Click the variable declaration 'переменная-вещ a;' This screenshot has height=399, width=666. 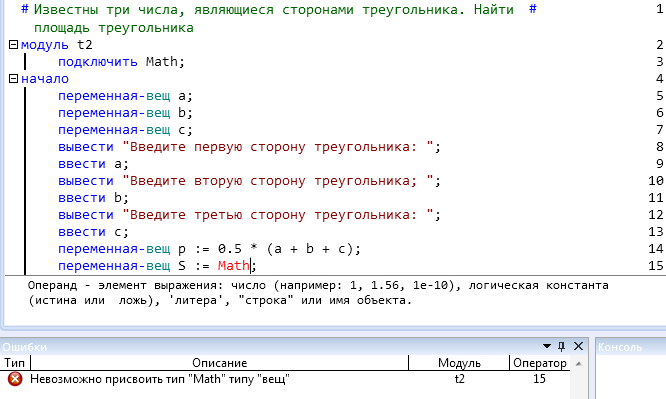(x=125, y=96)
